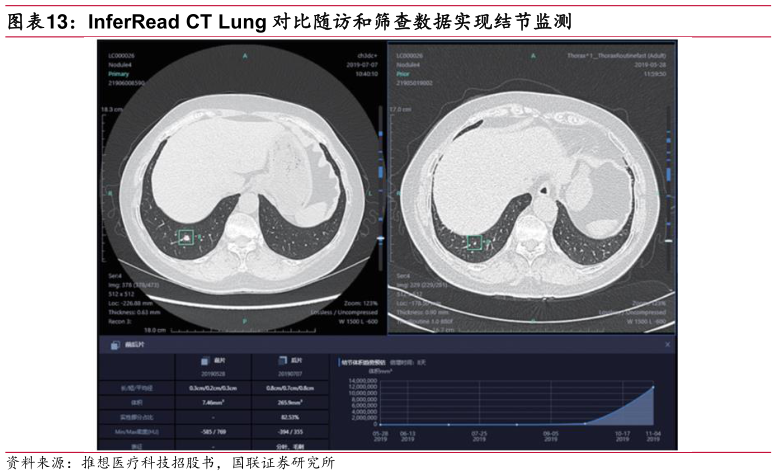Click the Min/Max HU row label
Screen dimensions: 777x476
[137, 432]
